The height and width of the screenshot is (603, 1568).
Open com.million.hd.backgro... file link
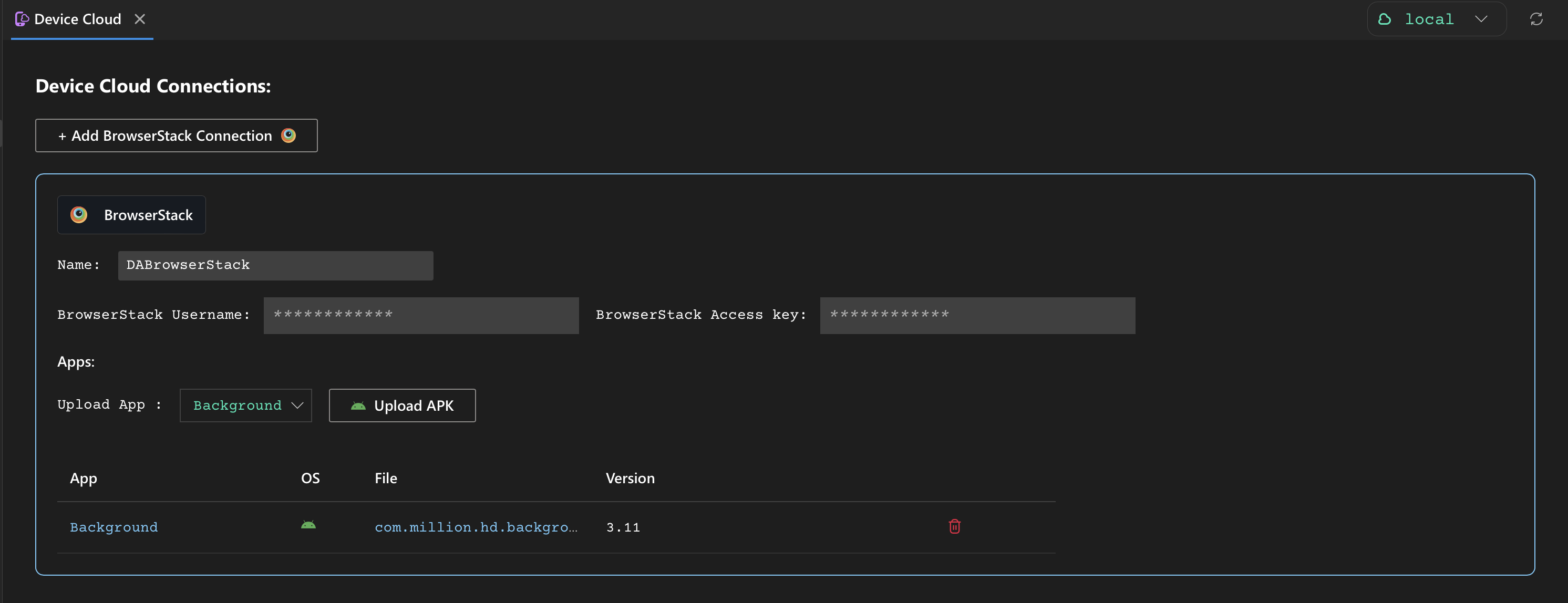coord(476,527)
